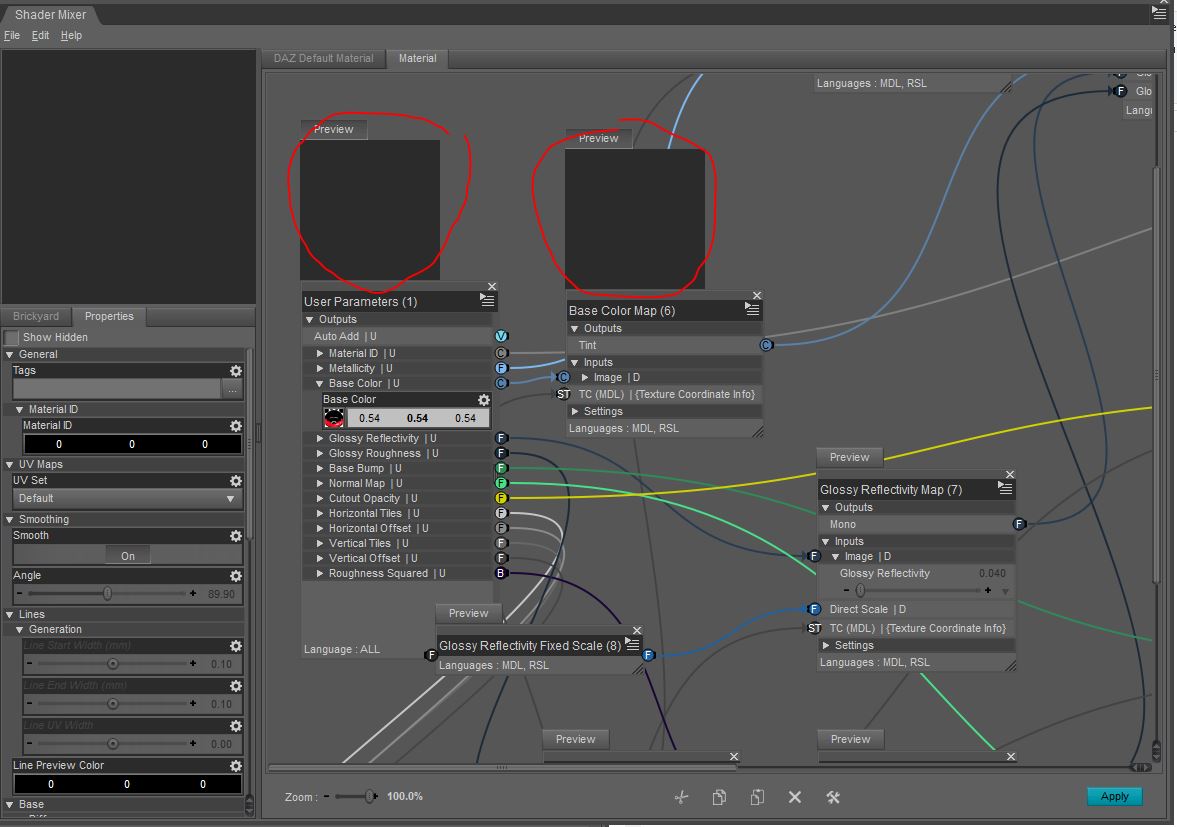This screenshot has width=1177, height=827.
Task: Click Preview button above Base Color Map brick
Action: point(598,138)
